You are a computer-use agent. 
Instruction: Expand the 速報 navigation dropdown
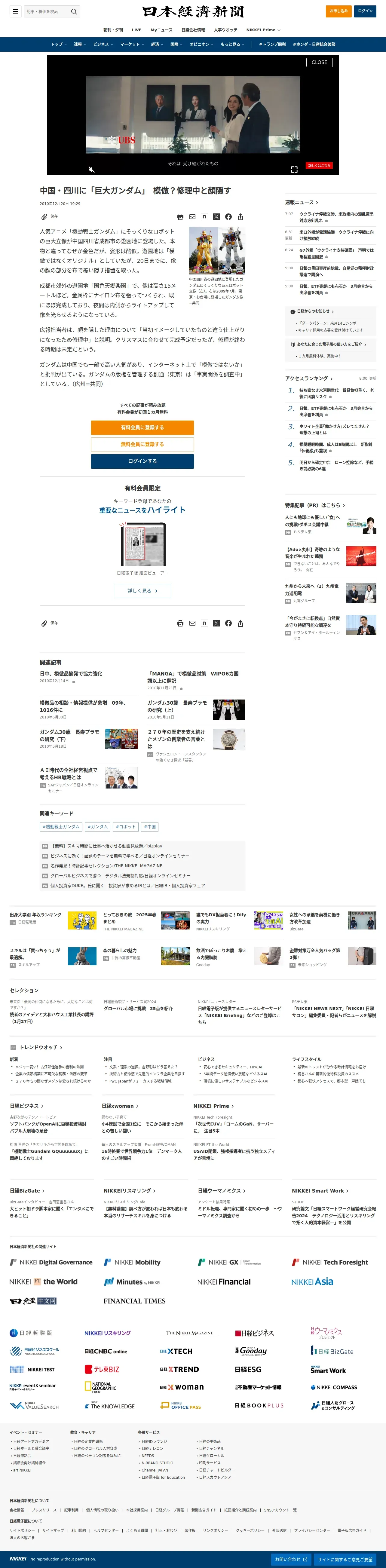point(80,44)
